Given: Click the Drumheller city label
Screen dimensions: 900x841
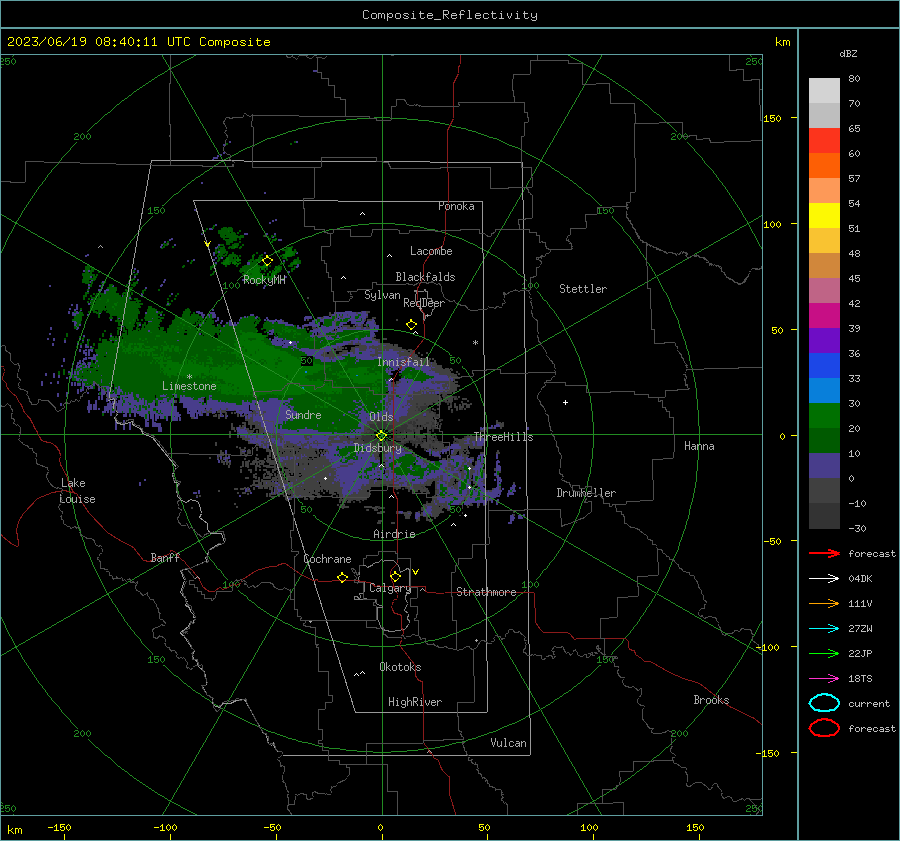Looking at the screenshot, I should (x=586, y=493).
